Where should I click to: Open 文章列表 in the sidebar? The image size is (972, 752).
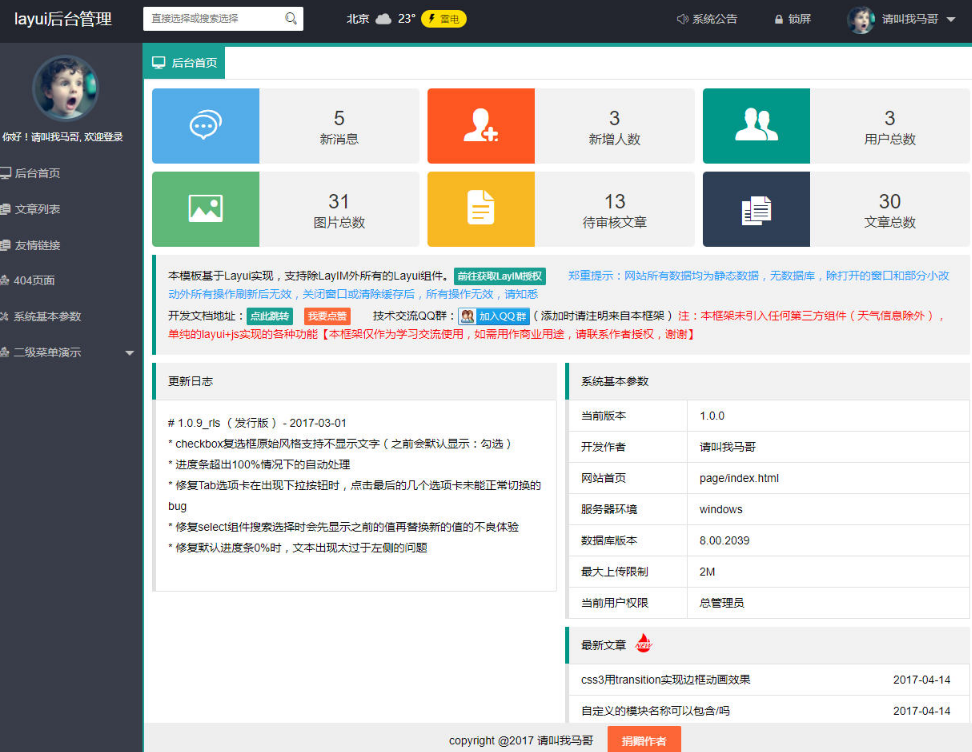(37, 209)
